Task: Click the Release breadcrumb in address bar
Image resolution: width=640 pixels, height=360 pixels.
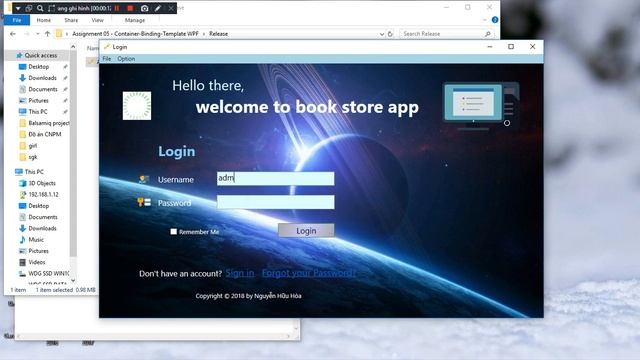Action: coord(218,34)
